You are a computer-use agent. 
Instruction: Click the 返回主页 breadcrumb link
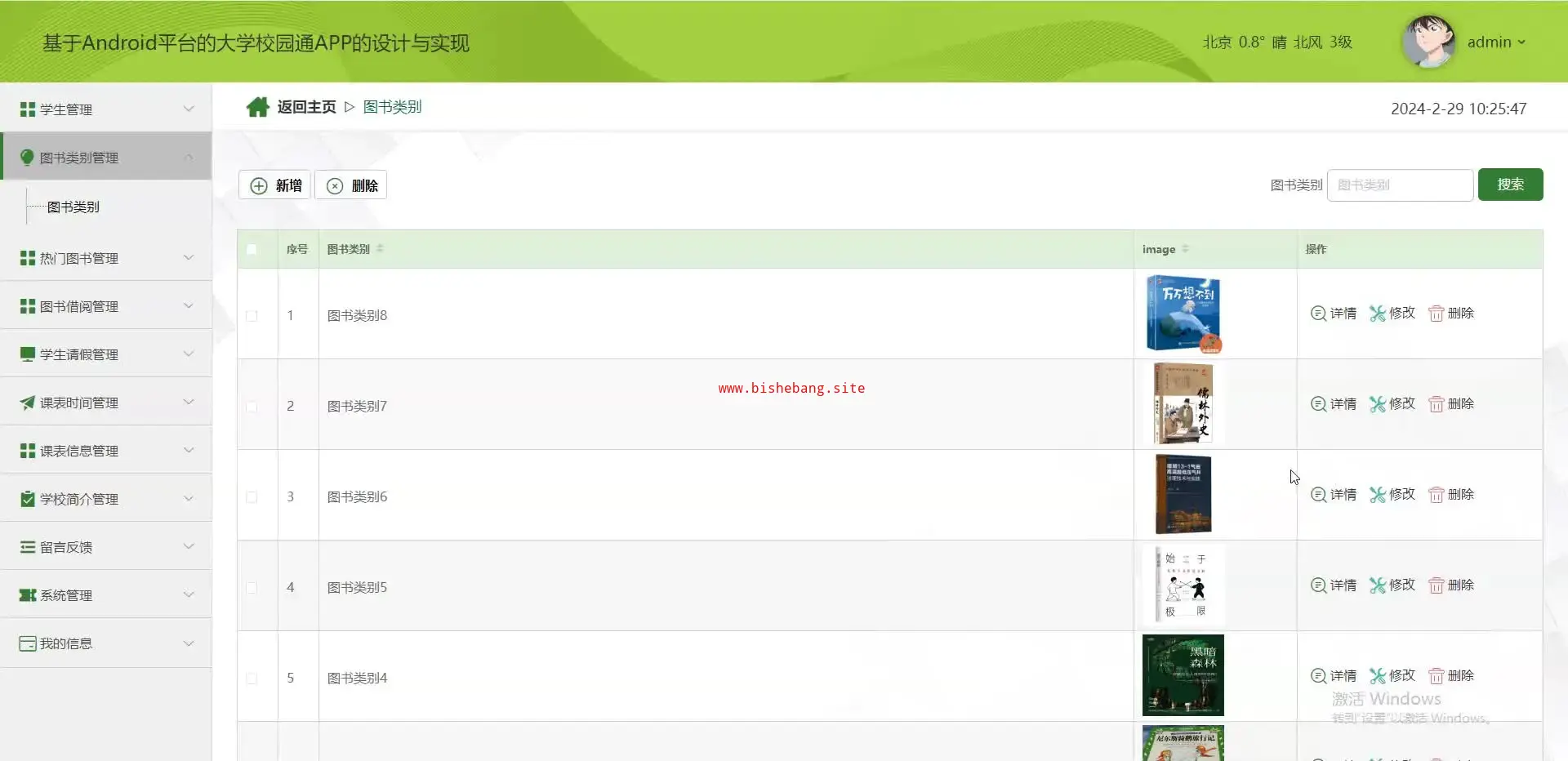(306, 107)
